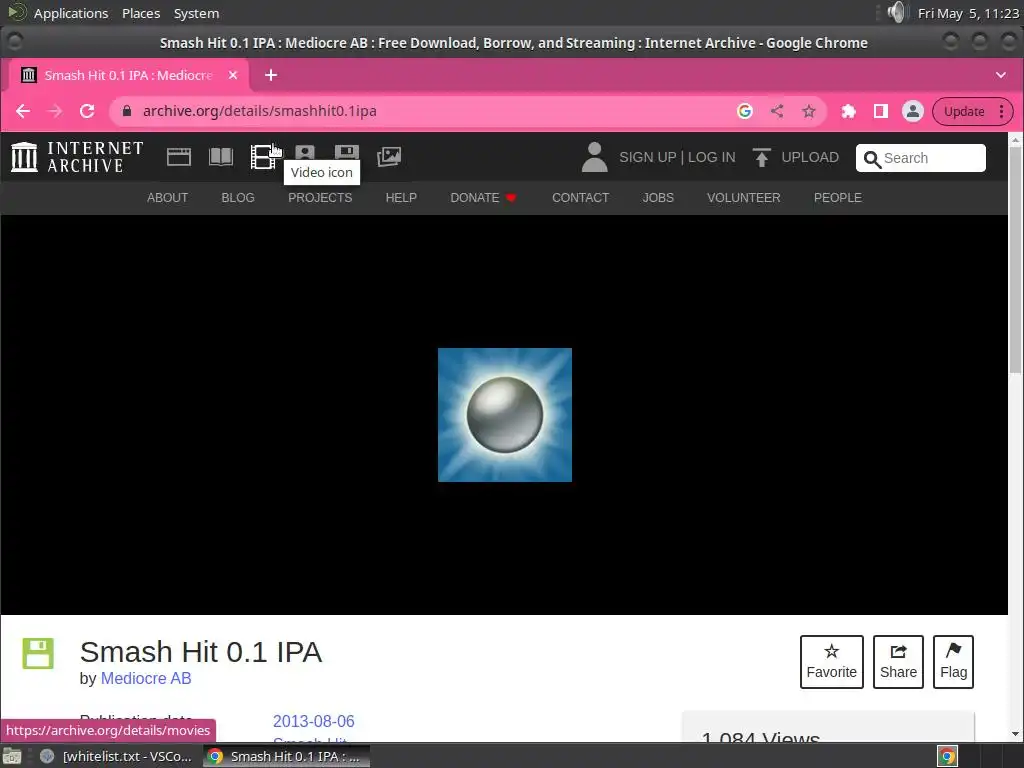This screenshot has width=1024, height=768.
Task: Close the Smash Hit 0.1 IPA tab
Action: (232, 75)
